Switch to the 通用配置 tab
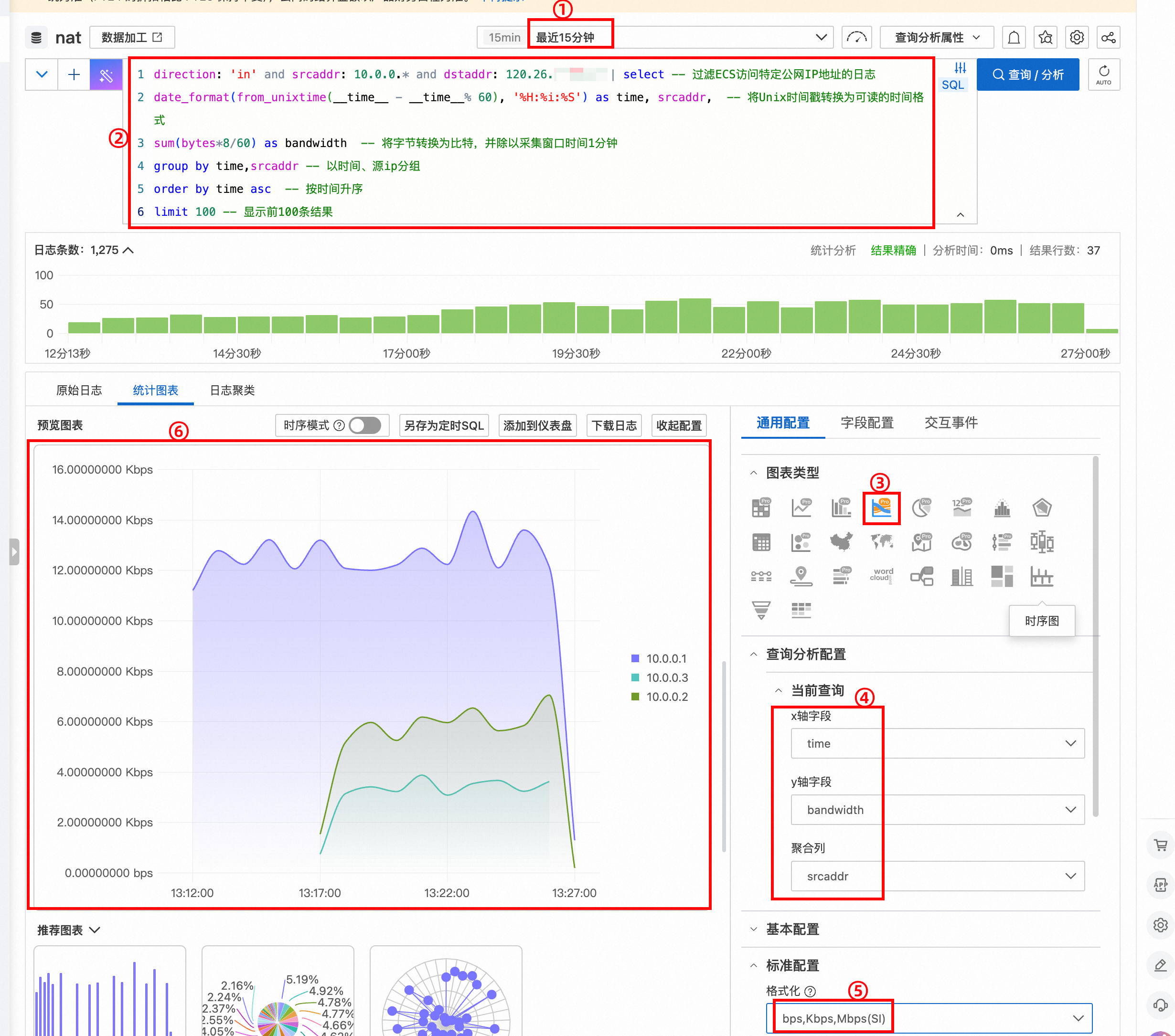 click(x=783, y=423)
